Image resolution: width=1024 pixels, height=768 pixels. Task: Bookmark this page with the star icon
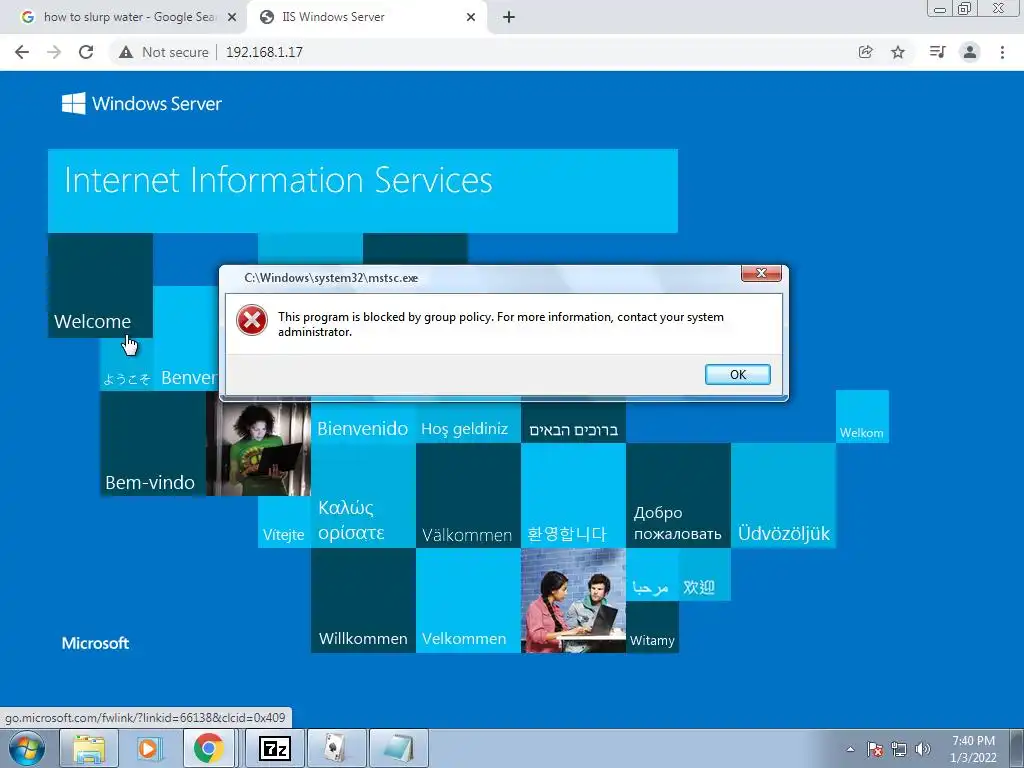[898, 52]
